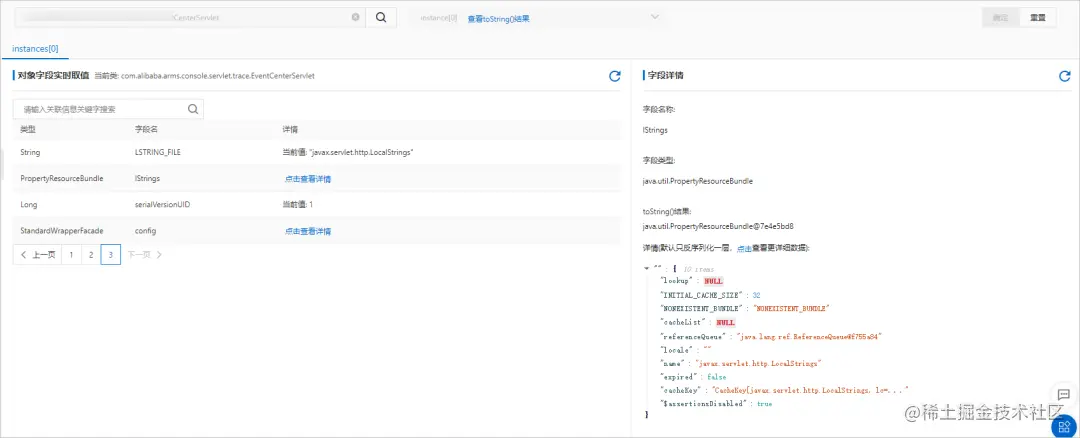Go to previous page with 上一页 arrow
Image resolution: width=1080 pixels, height=438 pixels.
click(x=38, y=255)
